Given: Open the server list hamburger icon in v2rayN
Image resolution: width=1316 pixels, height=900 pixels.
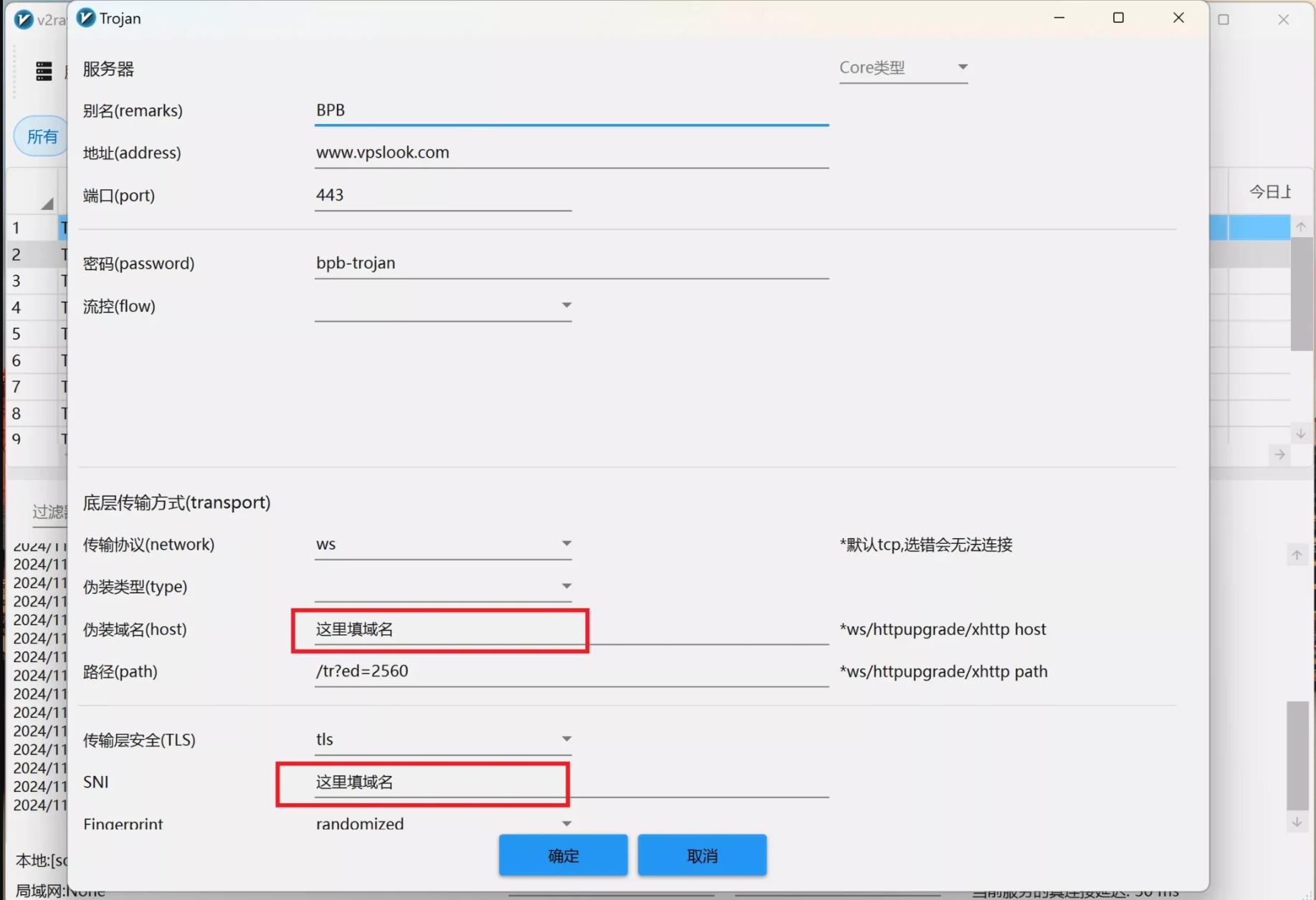Looking at the screenshot, I should (44, 71).
